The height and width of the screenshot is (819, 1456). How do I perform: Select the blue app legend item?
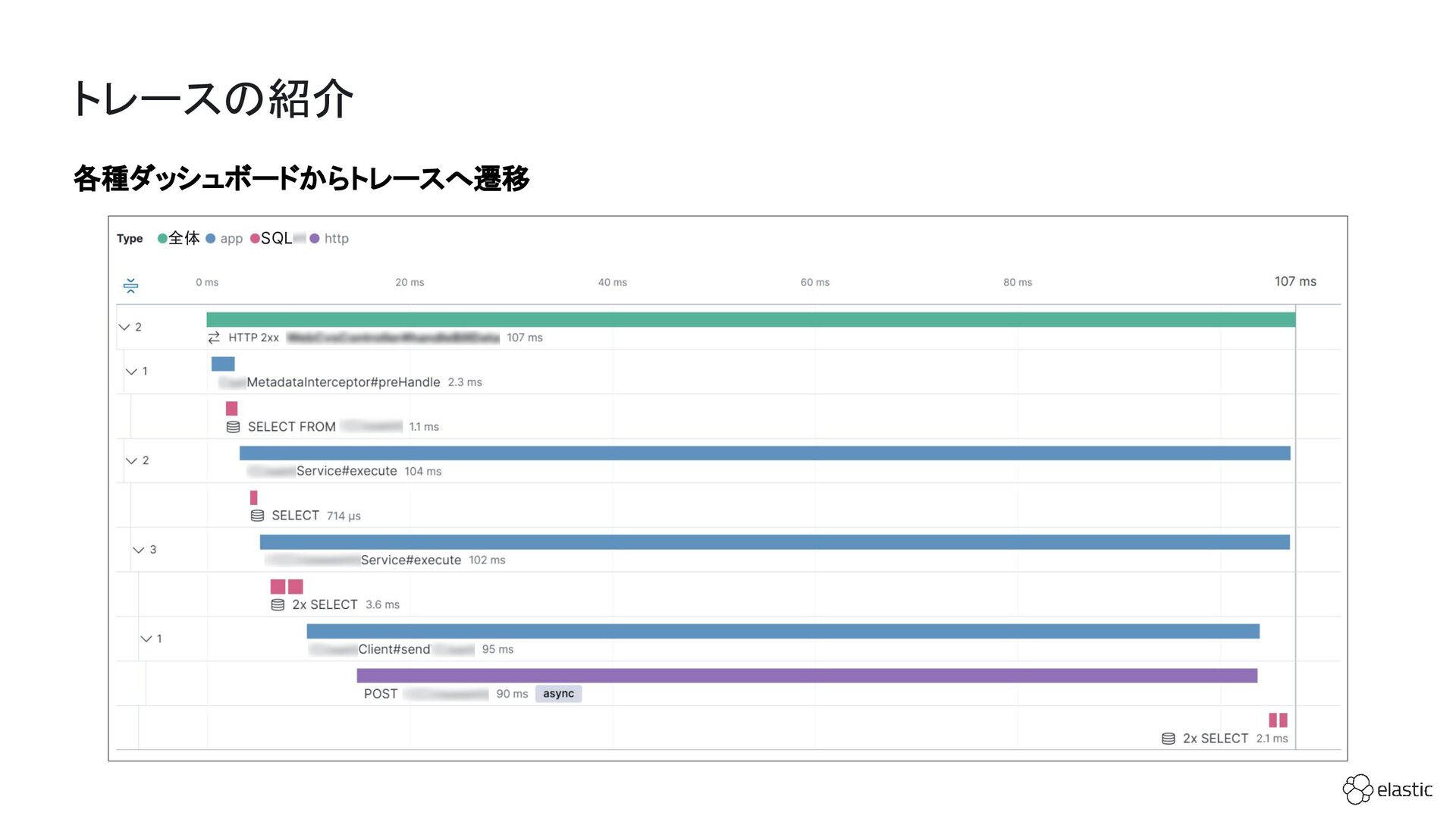[x=224, y=238]
